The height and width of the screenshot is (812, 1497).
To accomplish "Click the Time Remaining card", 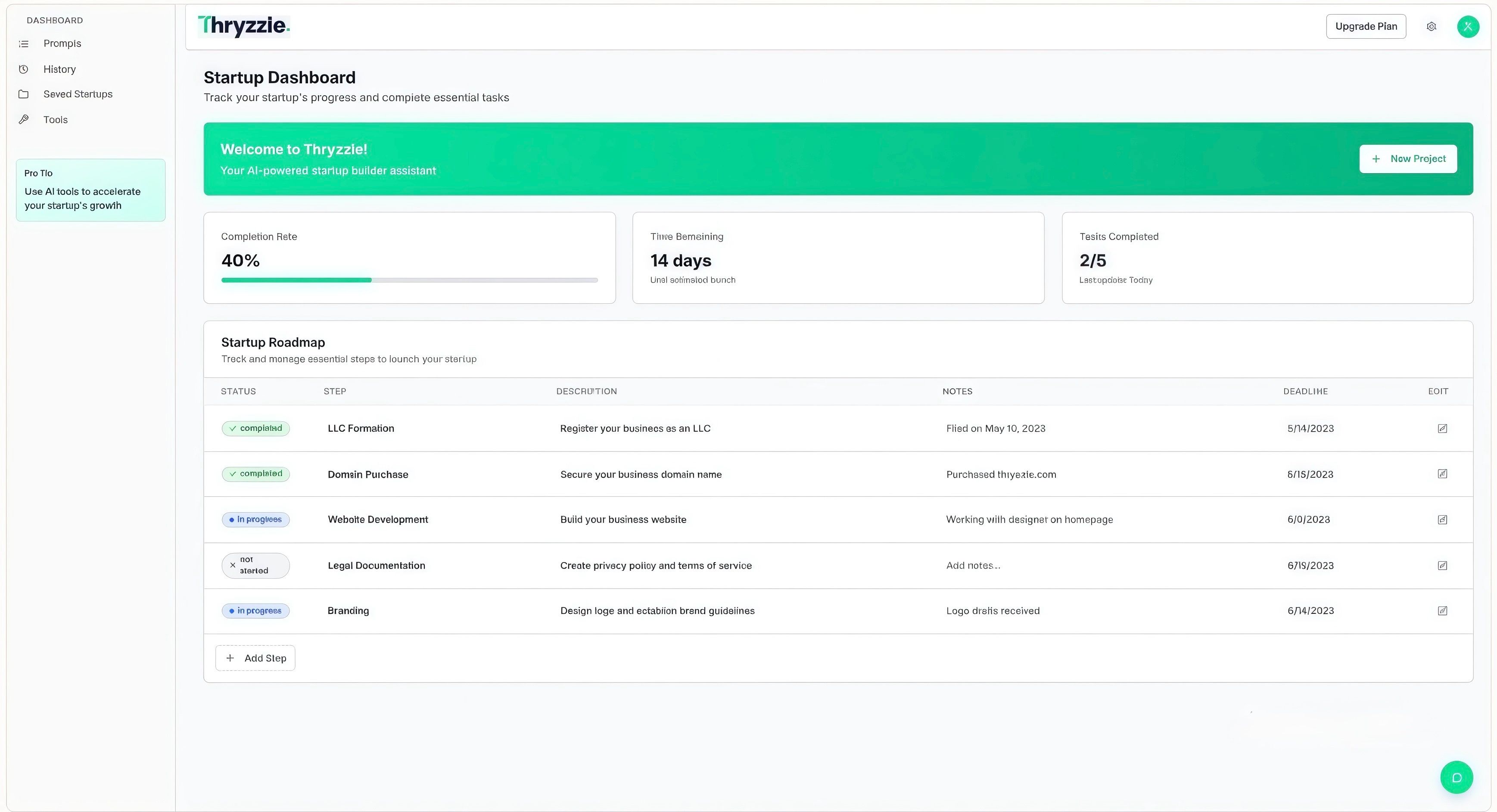I will tap(838, 258).
